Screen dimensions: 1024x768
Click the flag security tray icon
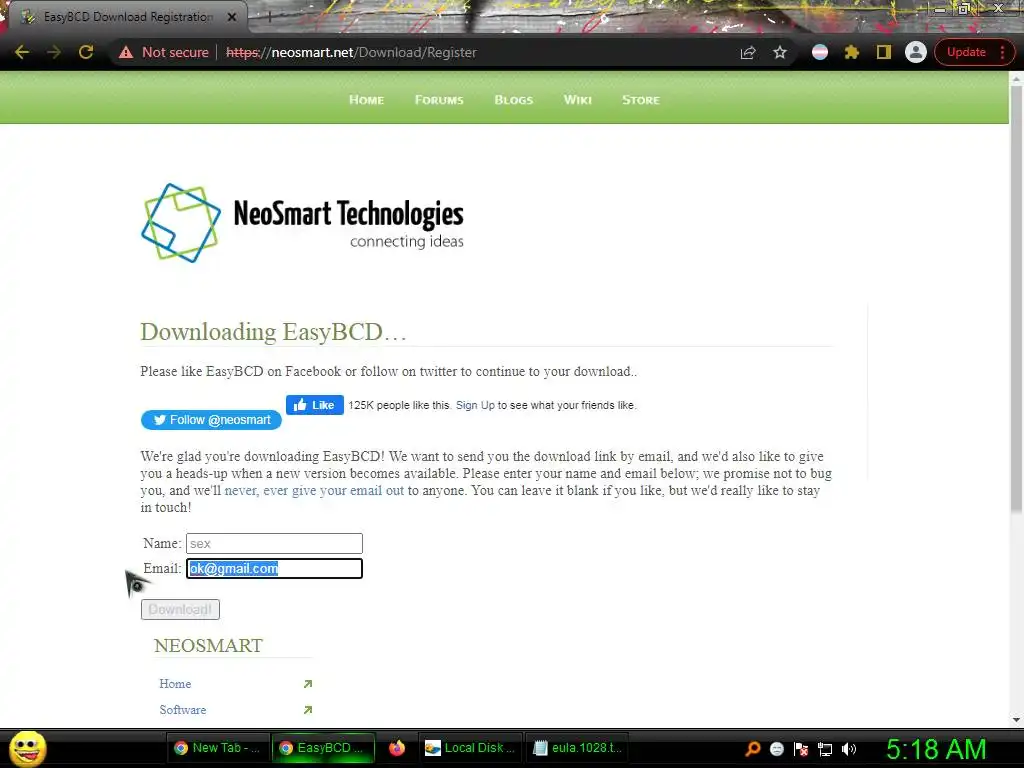(x=801, y=749)
